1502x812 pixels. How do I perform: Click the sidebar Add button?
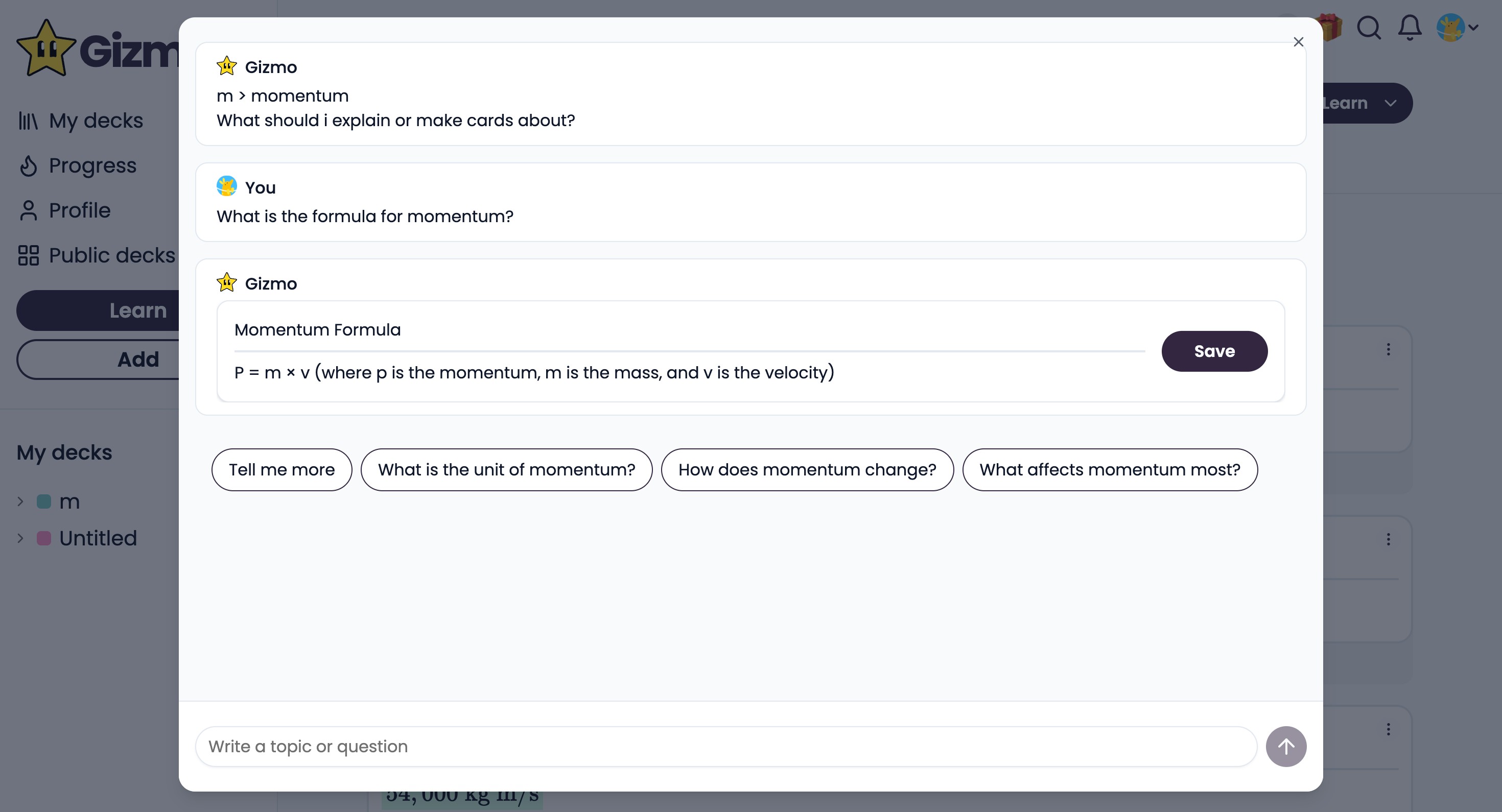pos(98,360)
